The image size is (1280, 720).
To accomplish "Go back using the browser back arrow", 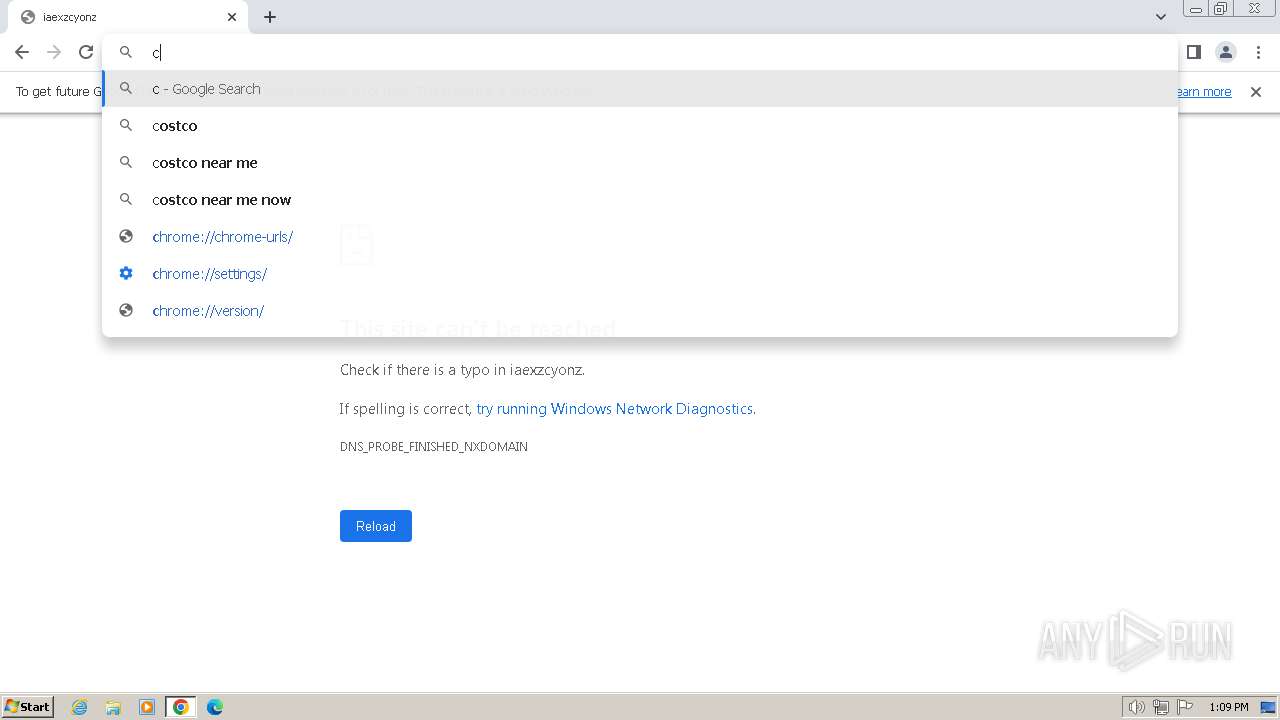I will point(22,52).
